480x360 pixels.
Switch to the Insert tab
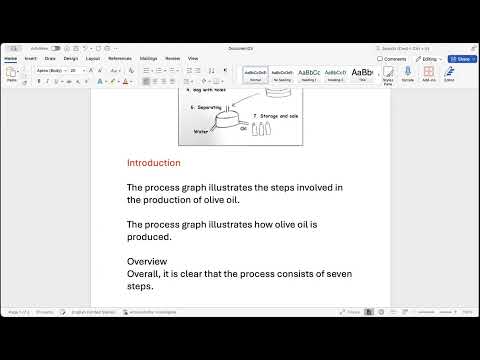point(30,59)
